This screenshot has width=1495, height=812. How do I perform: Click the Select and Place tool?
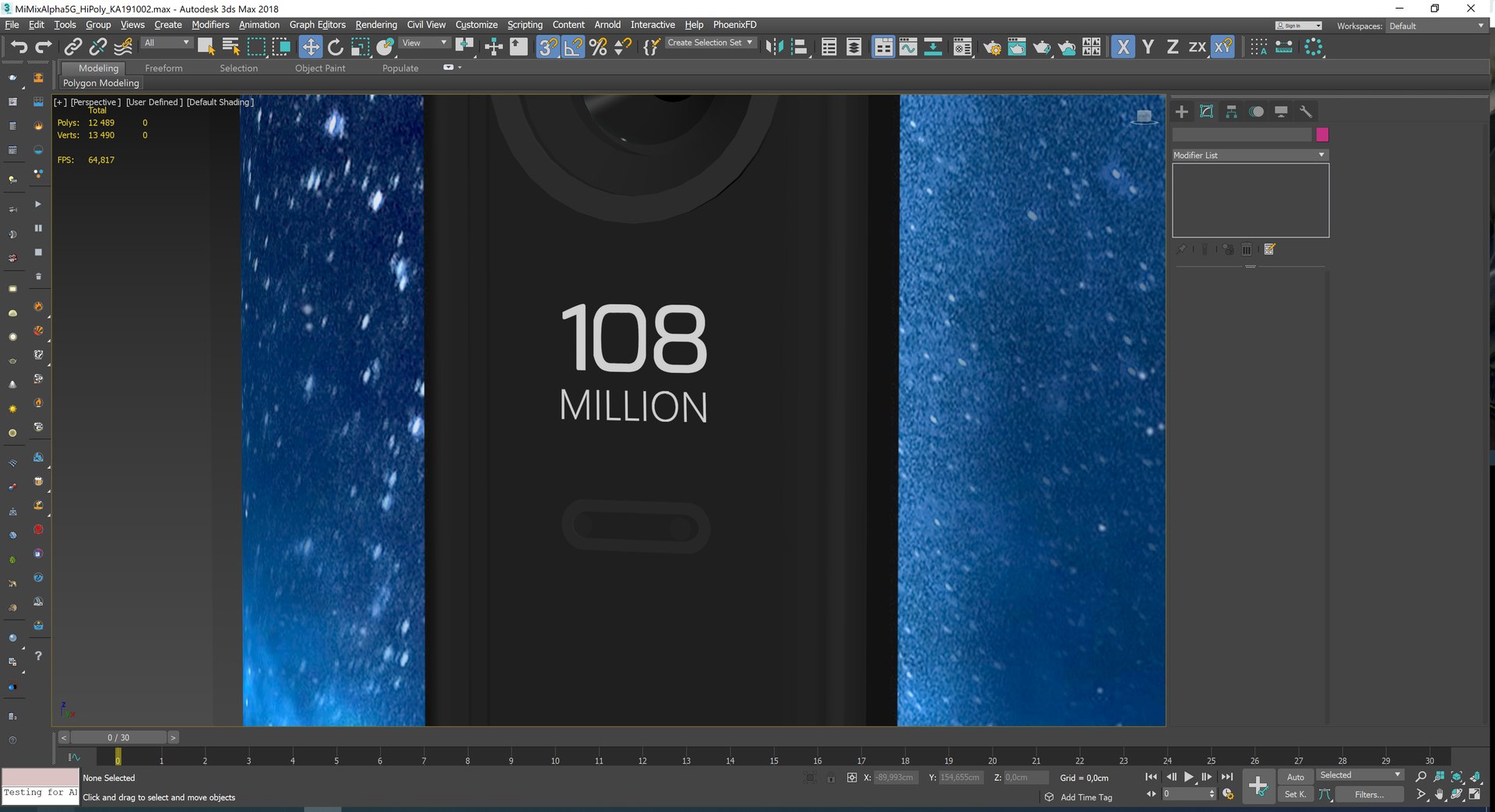tap(385, 47)
